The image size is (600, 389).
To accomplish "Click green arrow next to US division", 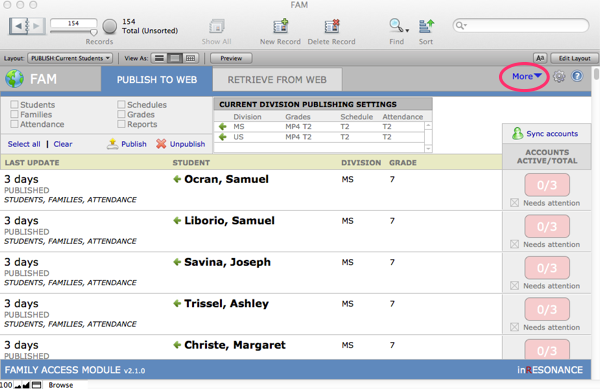I will click(x=222, y=137).
